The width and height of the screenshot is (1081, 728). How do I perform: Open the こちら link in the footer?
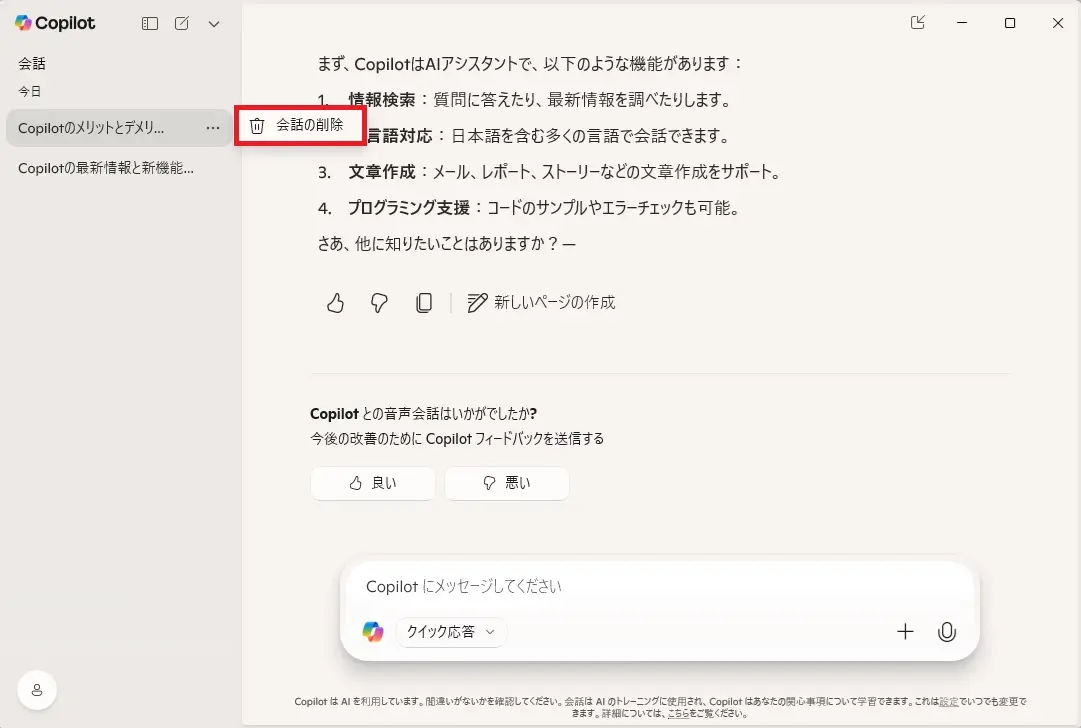[x=678, y=714]
